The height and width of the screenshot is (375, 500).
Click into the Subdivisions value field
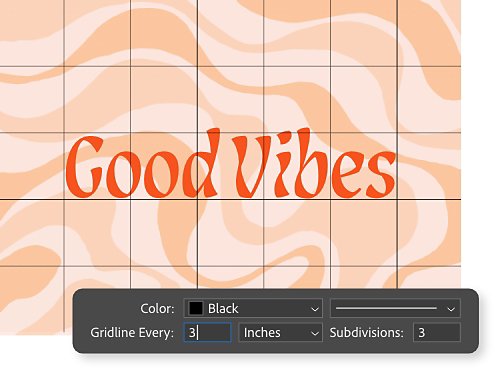[437, 332]
